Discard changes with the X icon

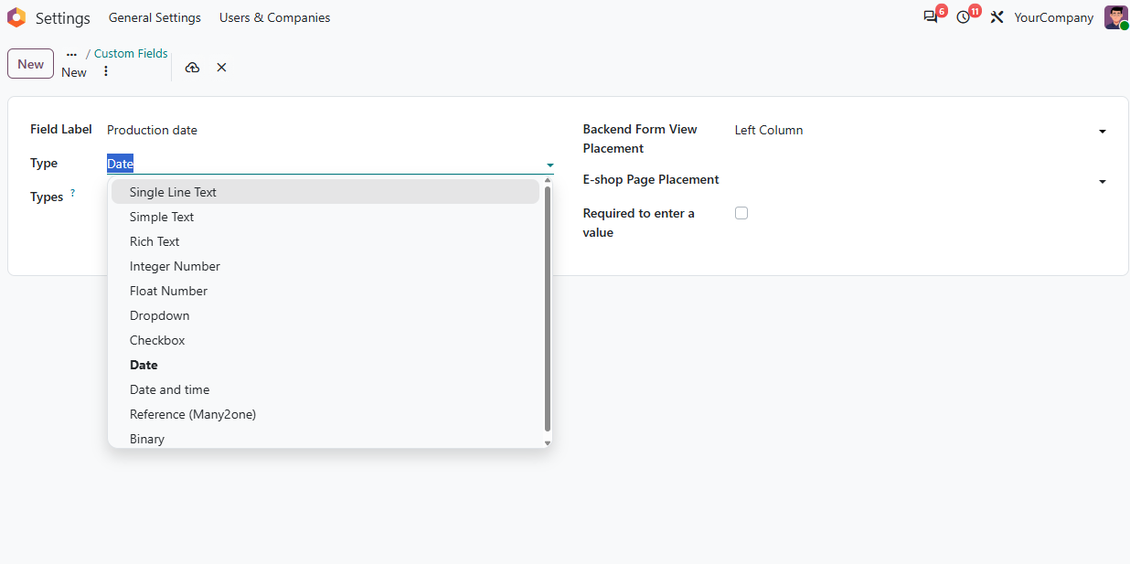(x=222, y=67)
